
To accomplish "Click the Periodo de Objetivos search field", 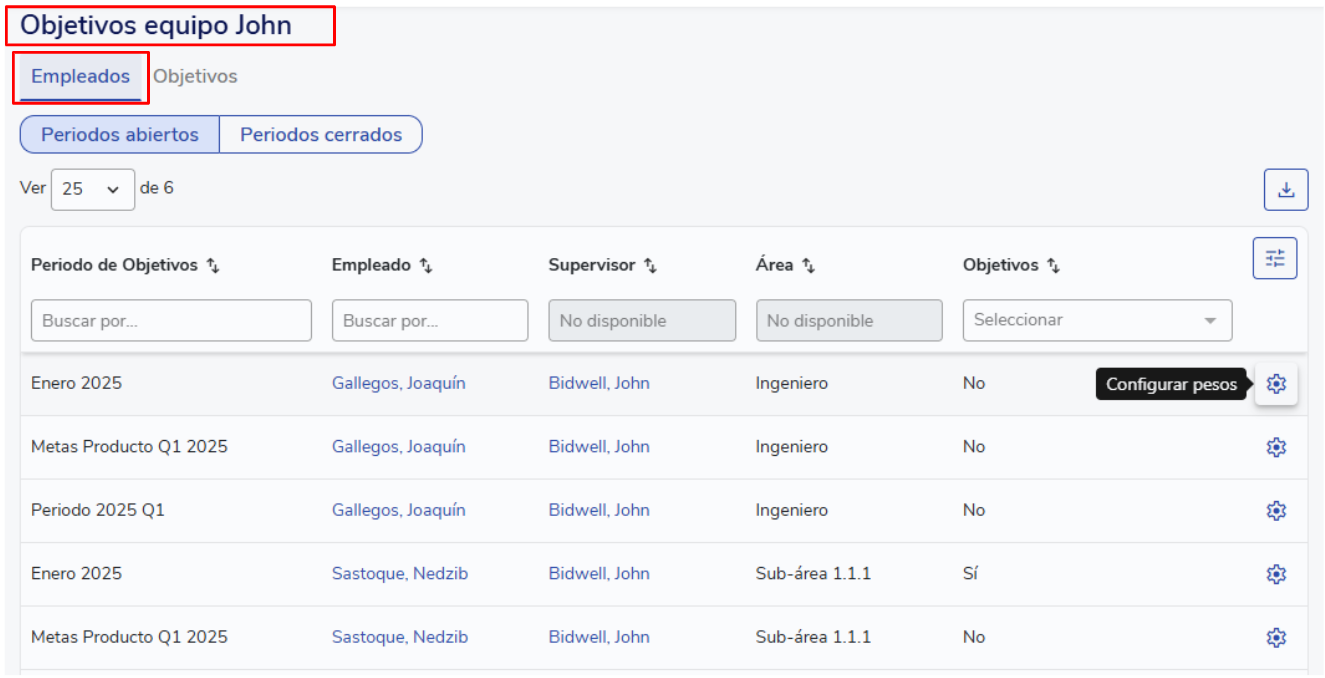I will 171,321.
